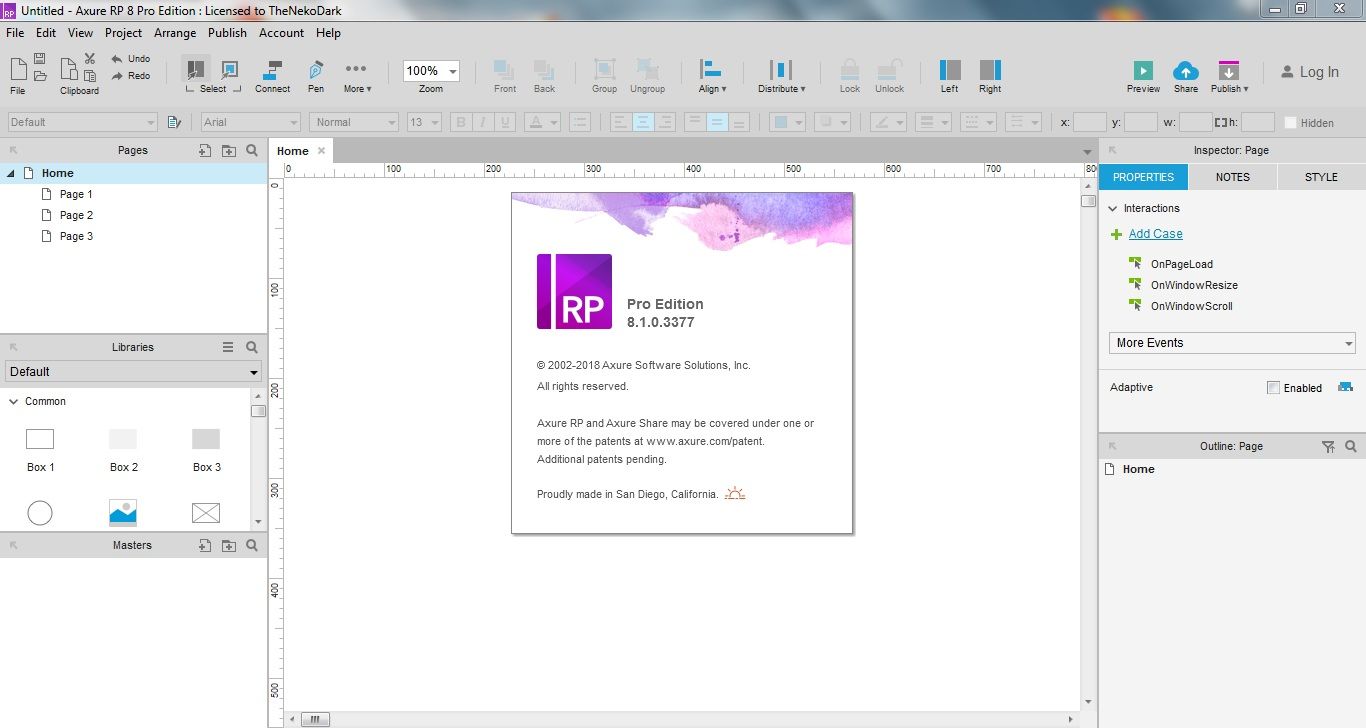The width and height of the screenshot is (1366, 728).
Task: Click the Add Case link
Action: coord(1155,234)
